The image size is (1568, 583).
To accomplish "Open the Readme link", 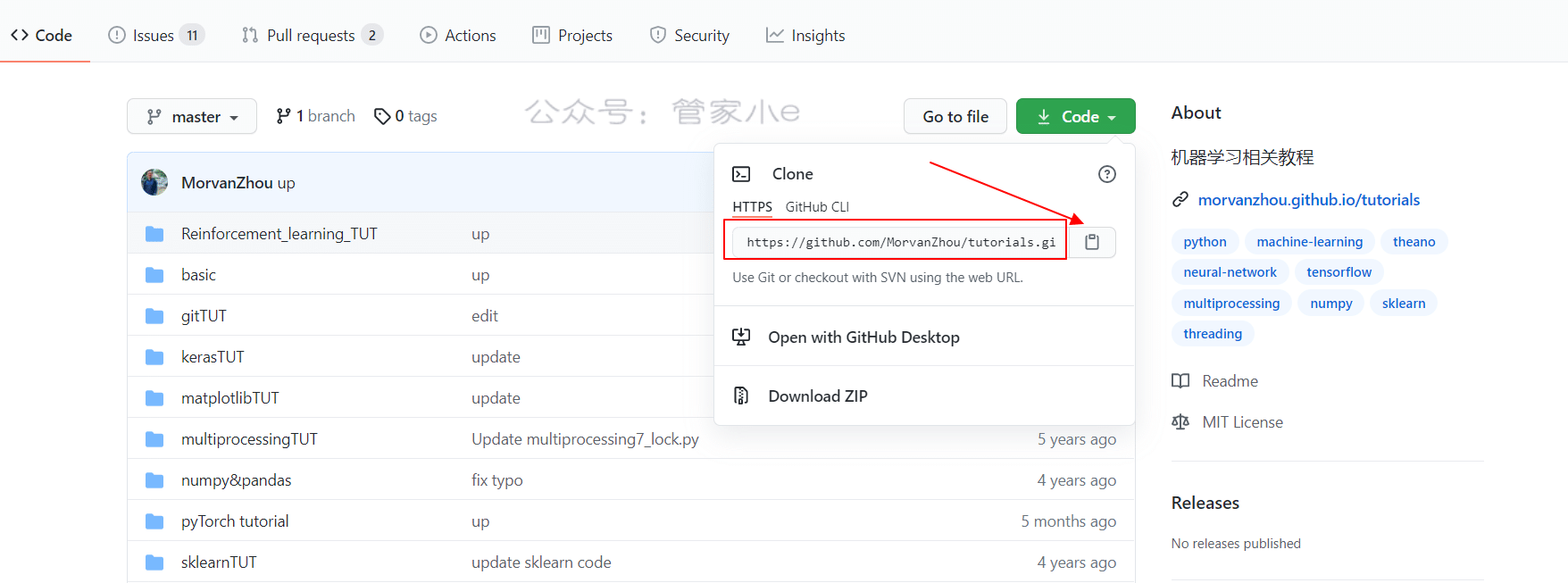I will coord(1230,381).
